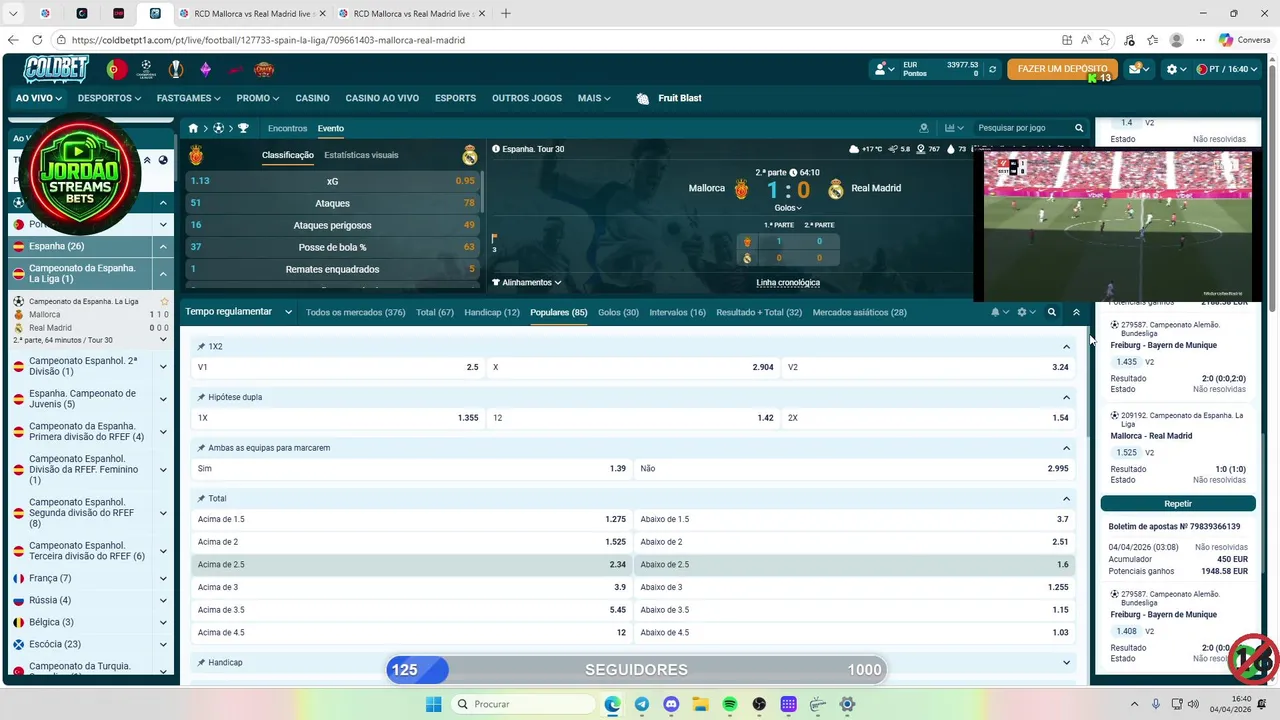Click the Repetir bet button
The width and height of the screenshot is (1280, 720).
point(1178,504)
